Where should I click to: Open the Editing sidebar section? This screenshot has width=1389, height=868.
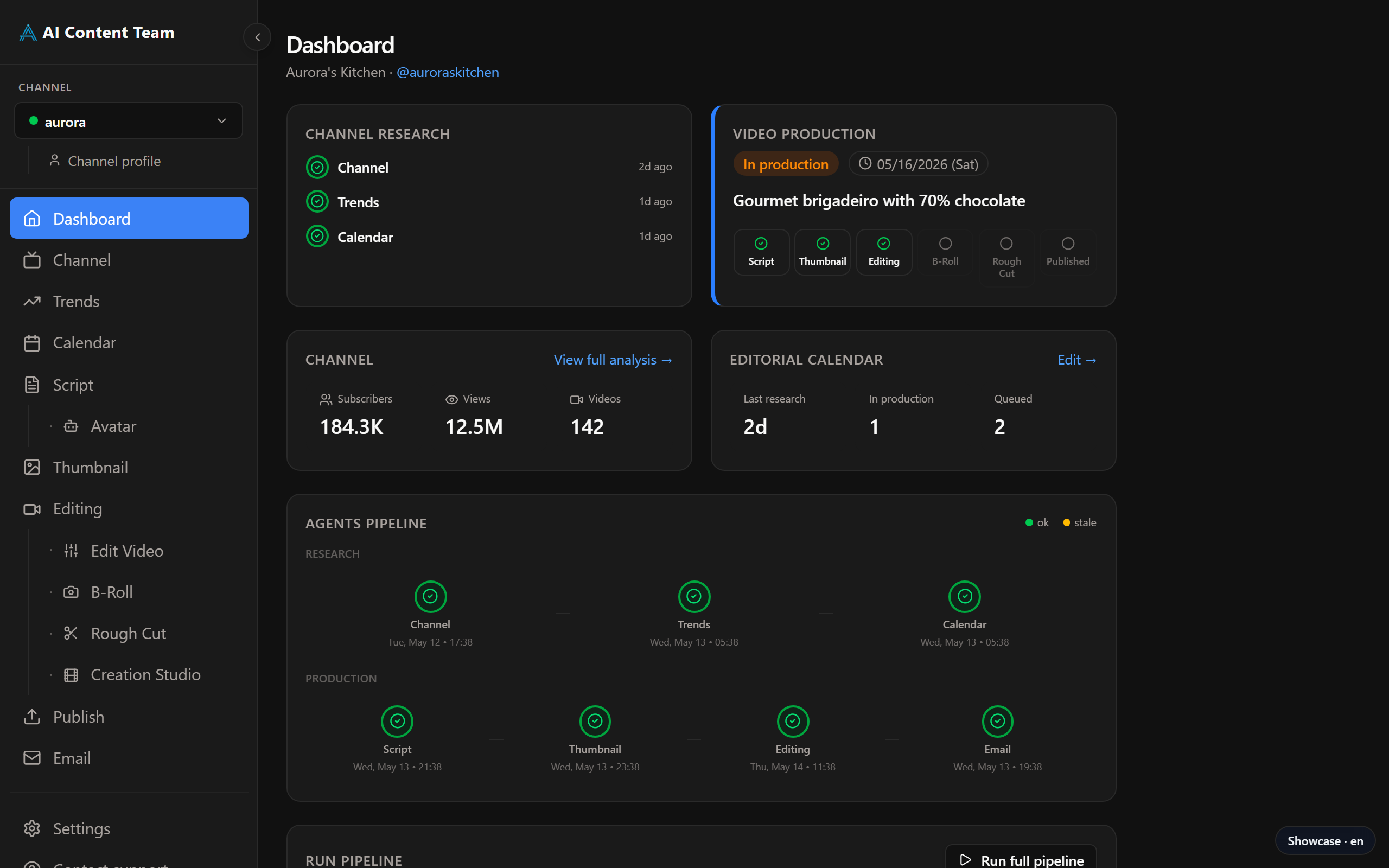pos(129,509)
